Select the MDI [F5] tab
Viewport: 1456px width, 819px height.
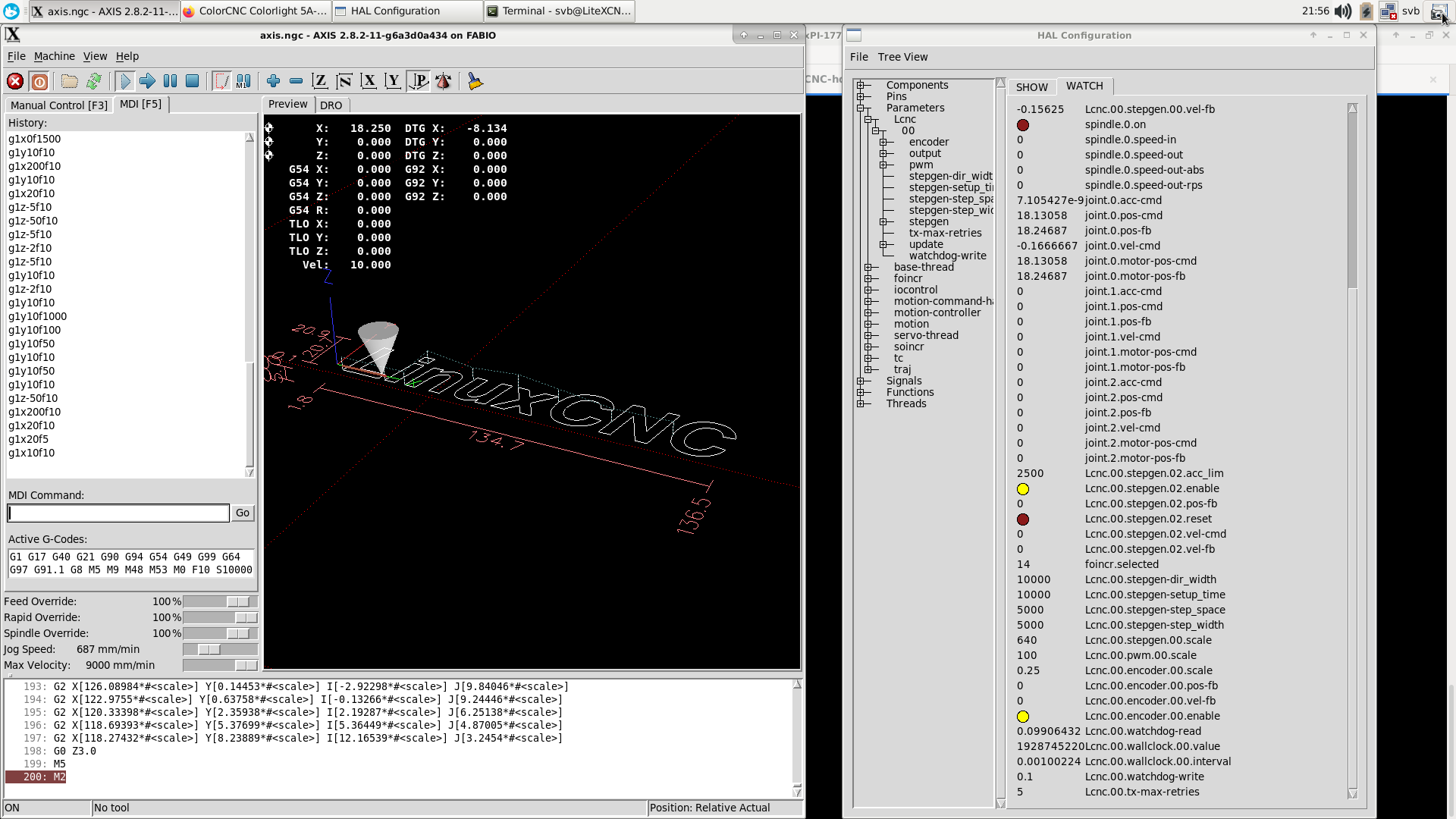141,104
